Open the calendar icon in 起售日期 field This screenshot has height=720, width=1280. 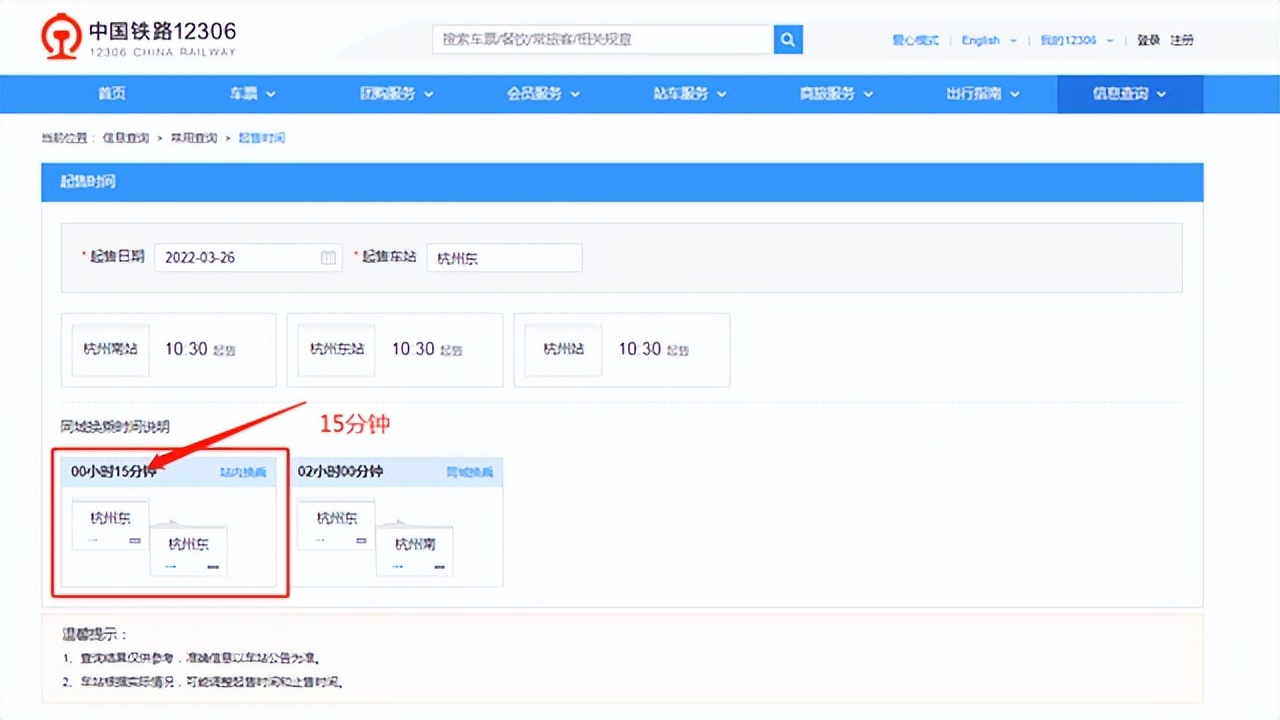(327, 257)
